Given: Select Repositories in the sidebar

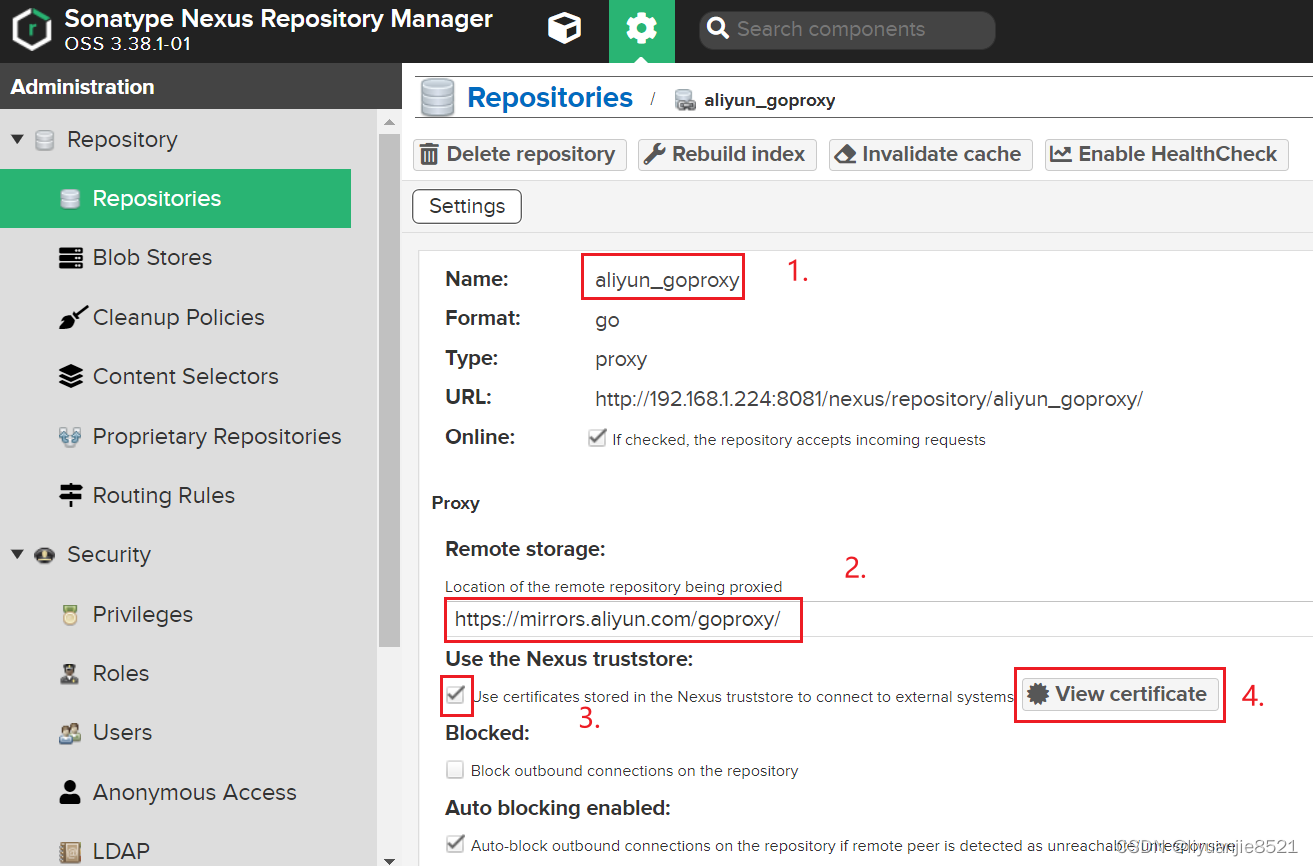Looking at the screenshot, I should tap(175, 199).
